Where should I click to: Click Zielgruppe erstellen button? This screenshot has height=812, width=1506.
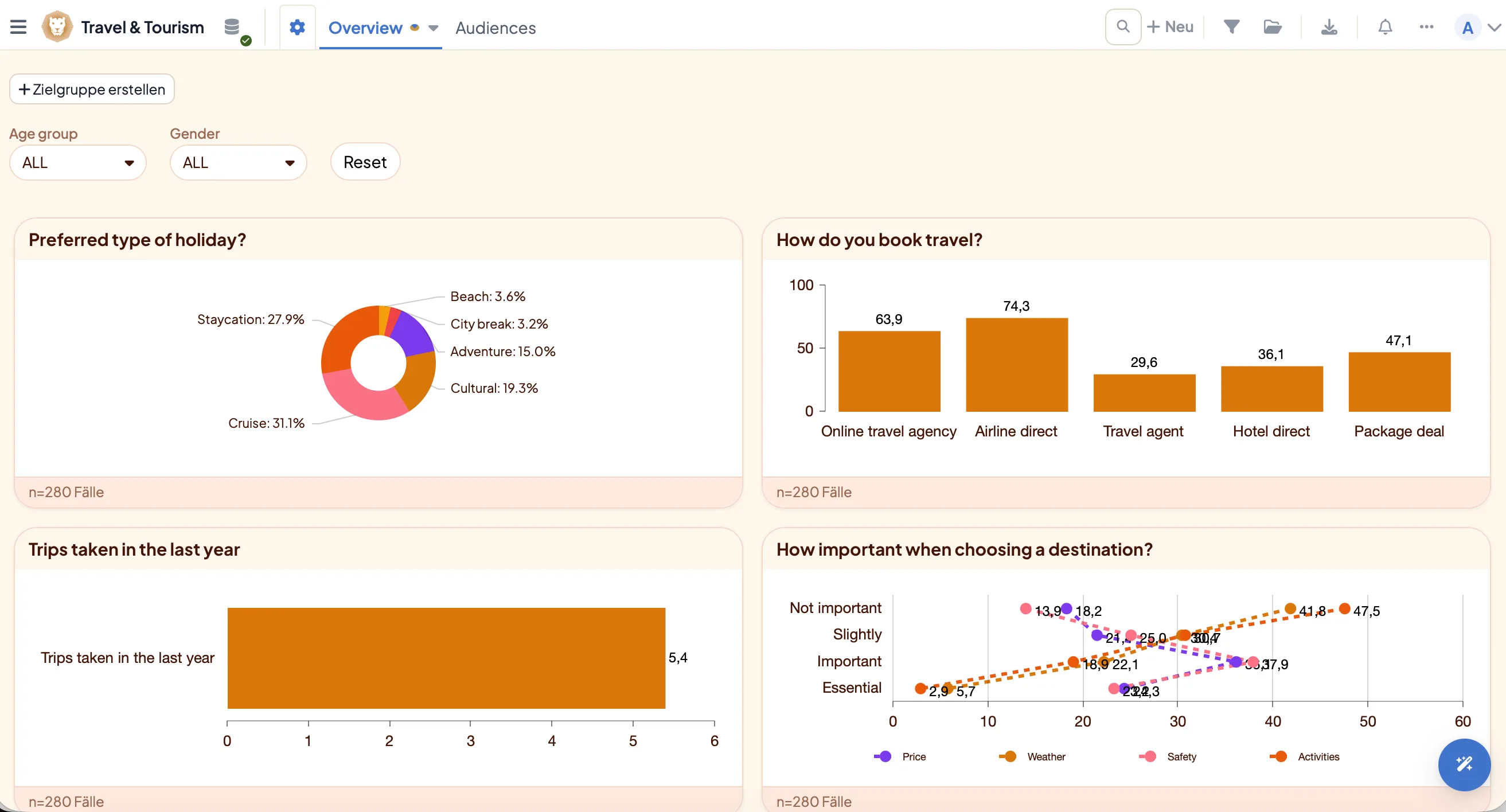(x=92, y=89)
